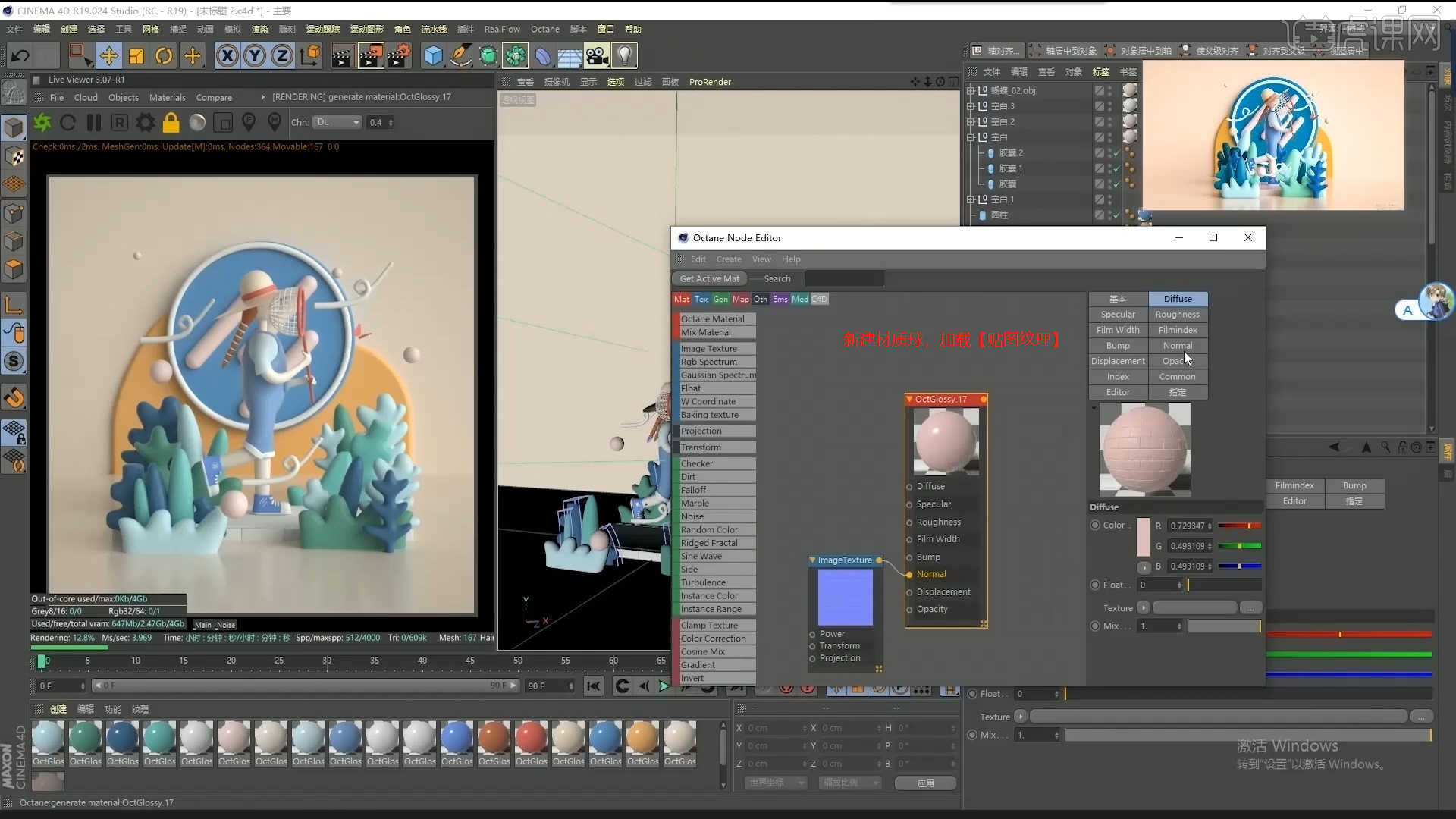Expand the 空白.2 object
This screenshot has height=819, width=1456.
click(970, 121)
